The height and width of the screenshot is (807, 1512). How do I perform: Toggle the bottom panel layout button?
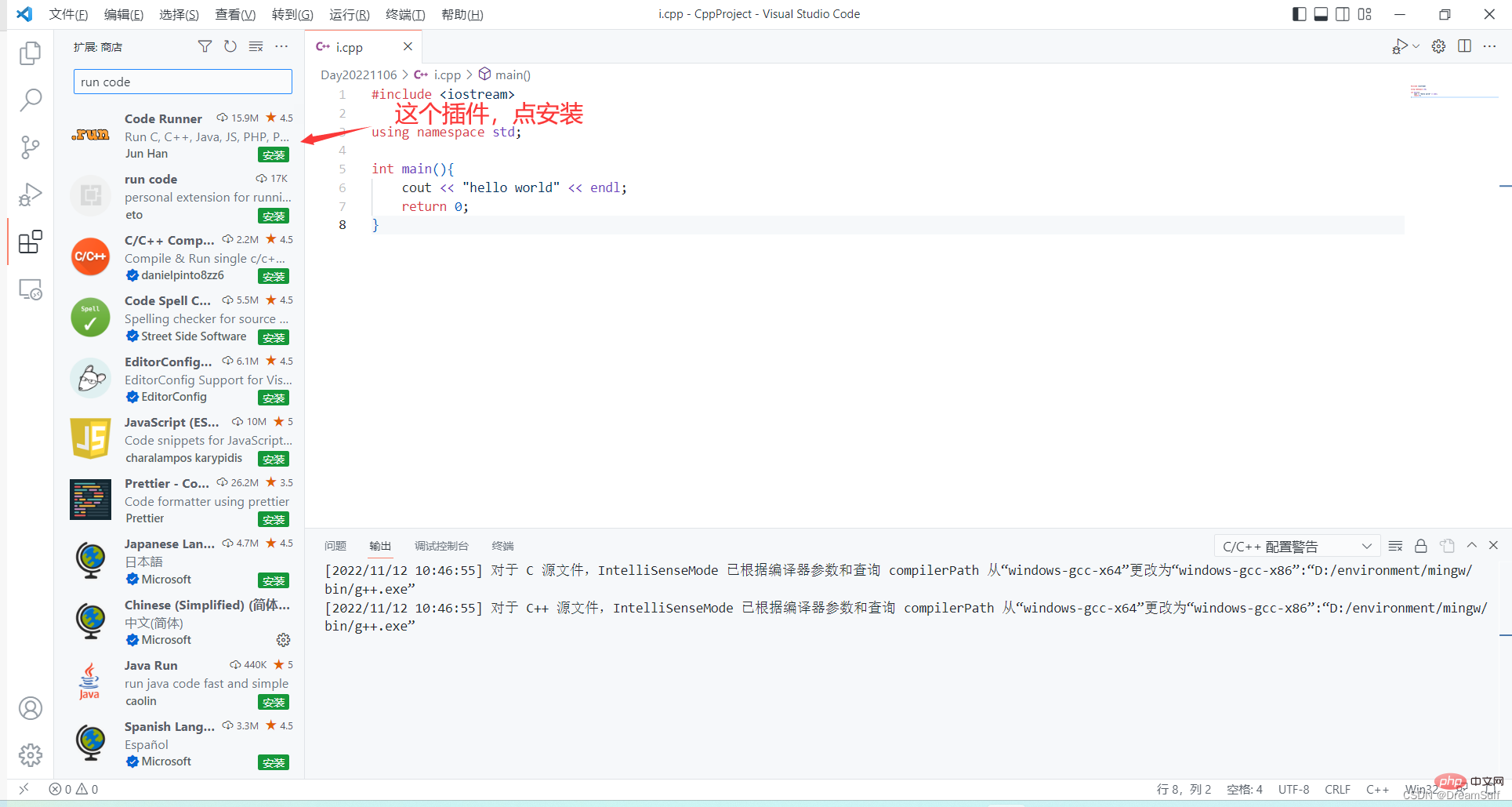point(1321,14)
